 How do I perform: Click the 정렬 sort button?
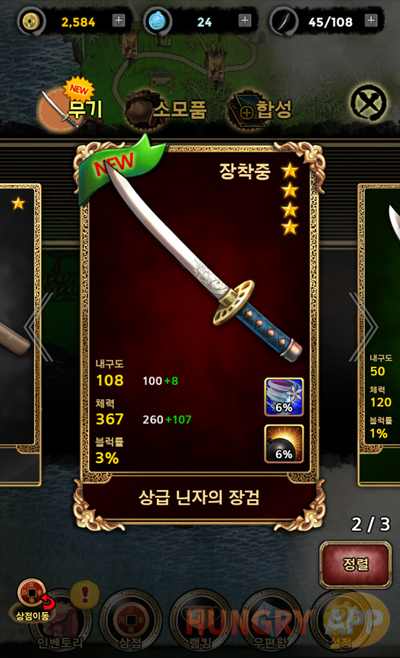point(356,564)
